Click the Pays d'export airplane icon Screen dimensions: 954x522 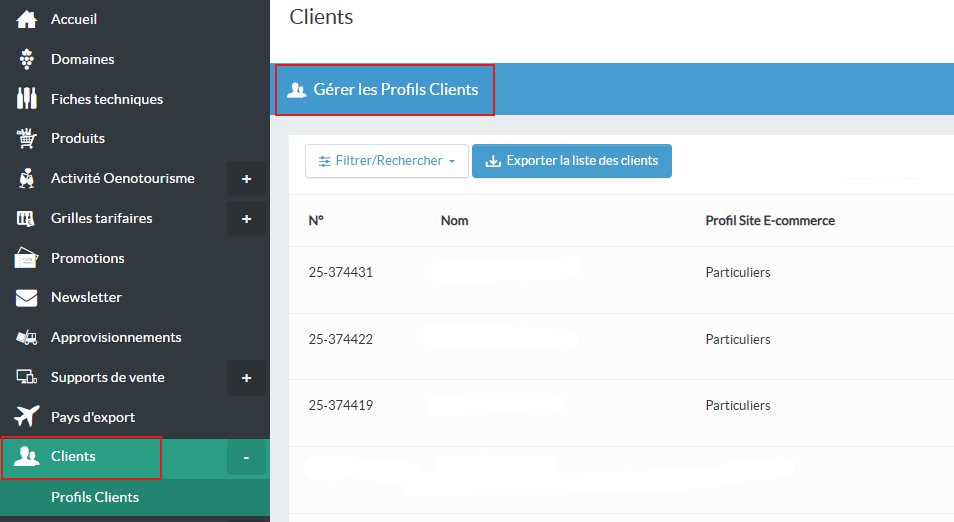click(27, 417)
